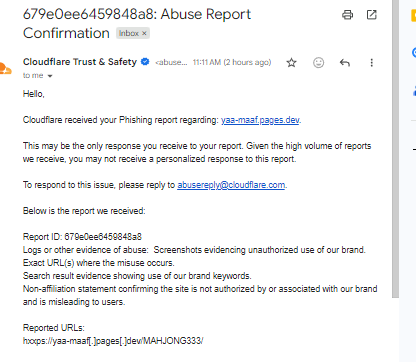The width and height of the screenshot is (416, 362).
Task: Open the yellow Keep side panel icon
Action: 414,16
